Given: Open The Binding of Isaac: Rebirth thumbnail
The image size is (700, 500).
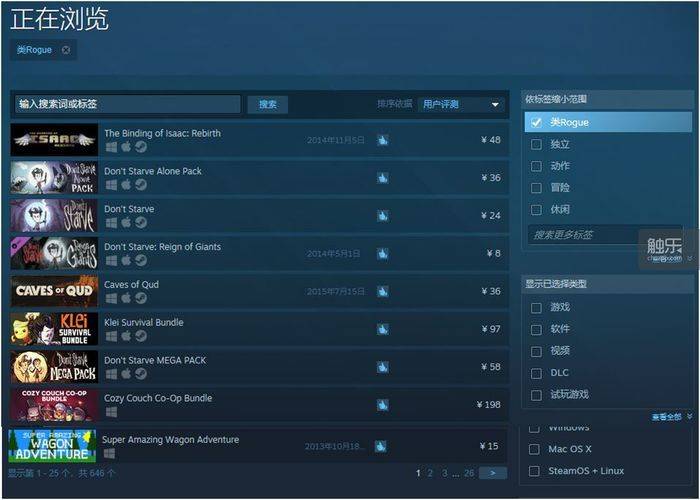Looking at the screenshot, I should [x=54, y=140].
